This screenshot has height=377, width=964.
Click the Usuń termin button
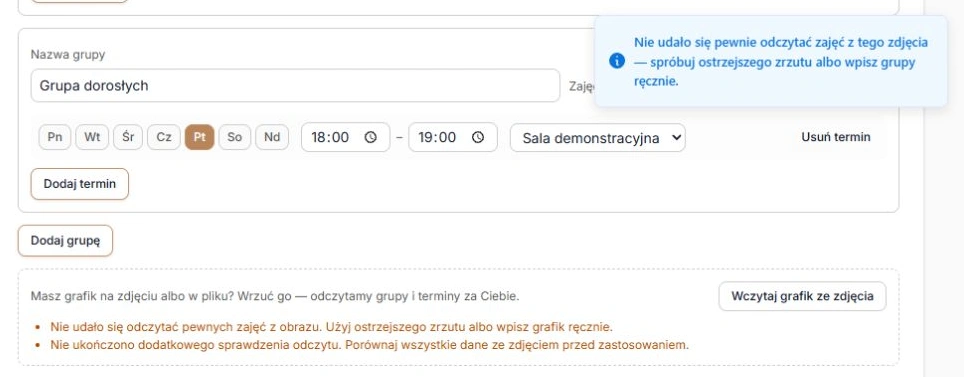[x=836, y=137]
